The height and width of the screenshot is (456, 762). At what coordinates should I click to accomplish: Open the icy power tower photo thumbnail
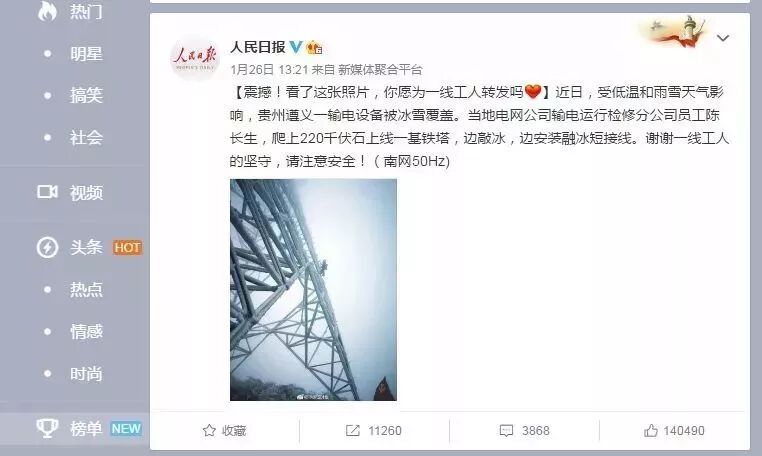(313, 290)
